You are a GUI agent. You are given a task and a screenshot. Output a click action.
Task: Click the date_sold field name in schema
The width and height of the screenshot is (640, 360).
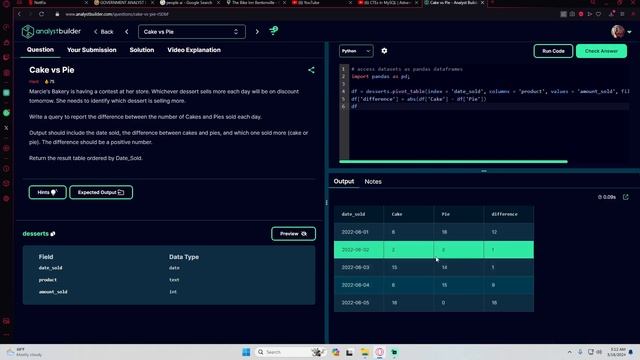tap(51, 268)
